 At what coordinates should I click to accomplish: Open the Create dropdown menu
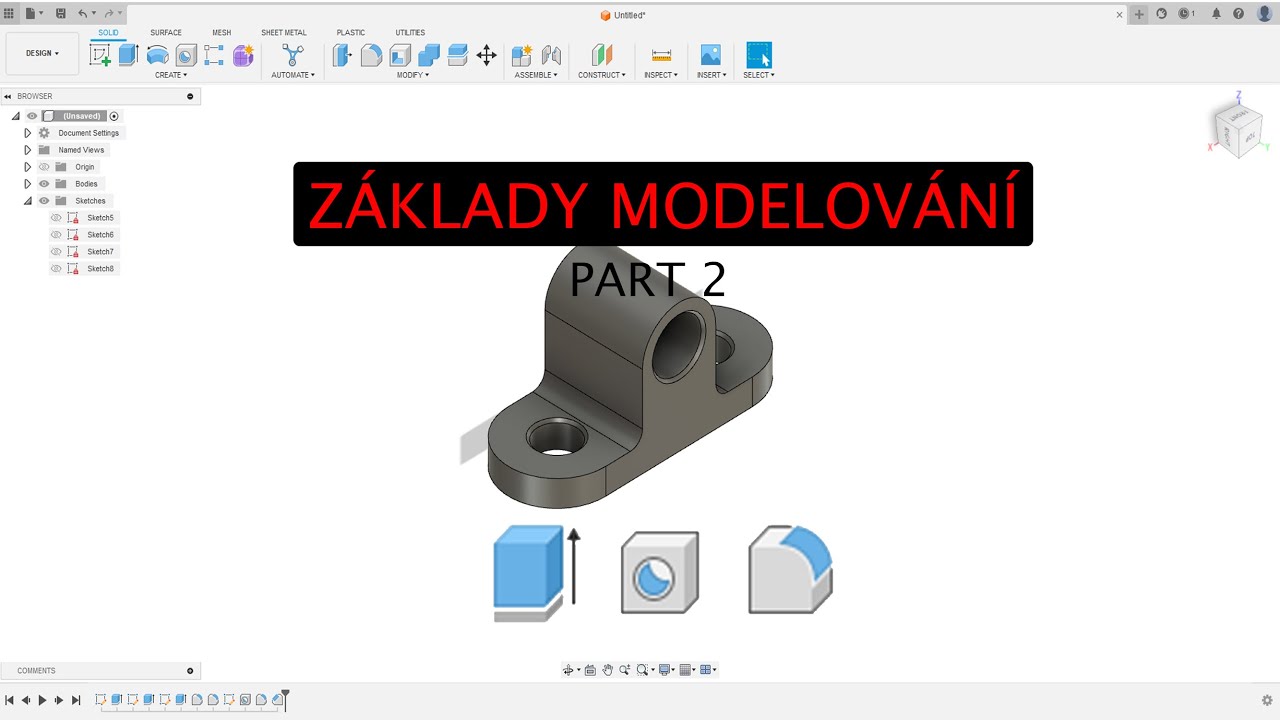click(x=171, y=75)
